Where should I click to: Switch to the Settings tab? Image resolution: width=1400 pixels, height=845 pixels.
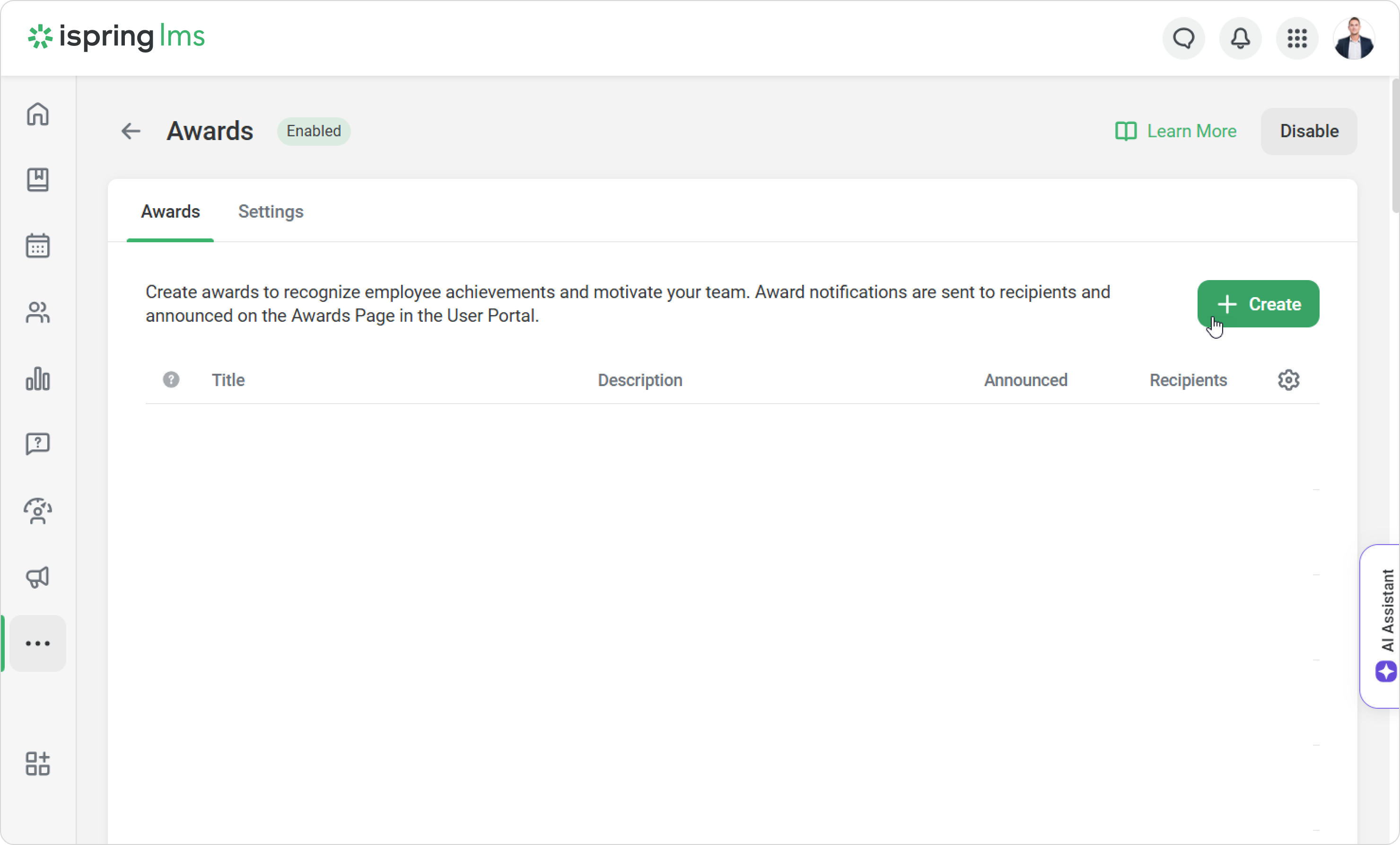click(x=271, y=211)
